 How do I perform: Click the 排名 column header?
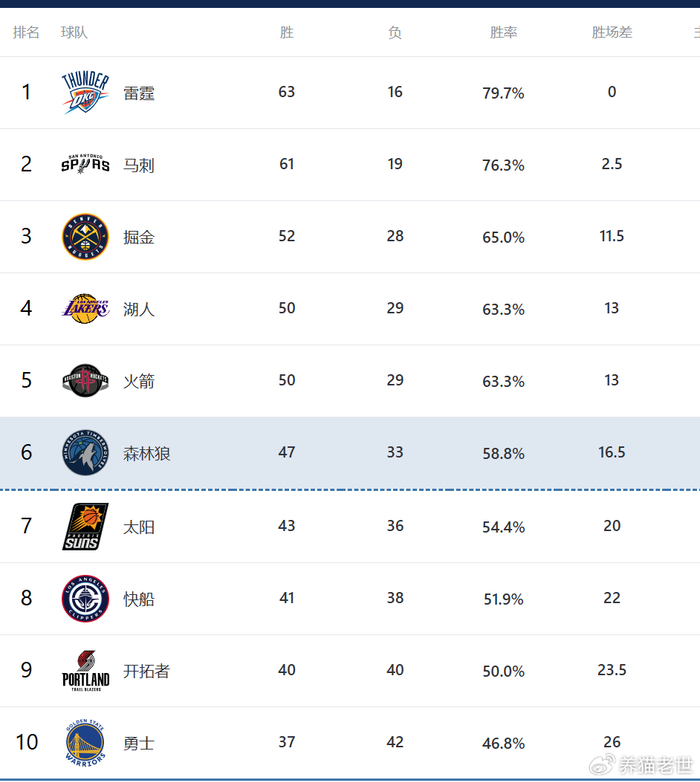pyautogui.click(x=26, y=33)
